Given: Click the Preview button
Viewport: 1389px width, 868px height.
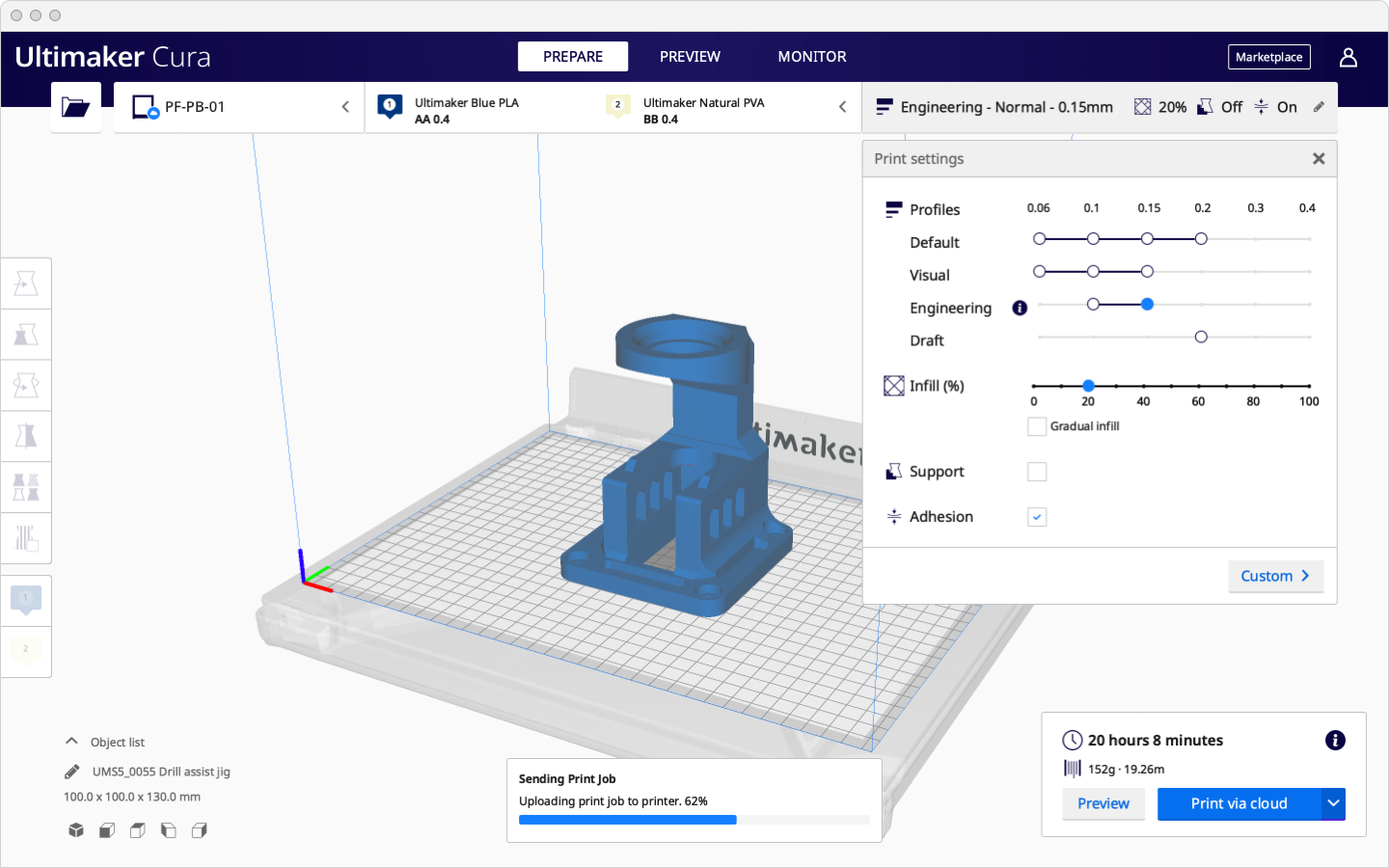Looking at the screenshot, I should [1103, 803].
